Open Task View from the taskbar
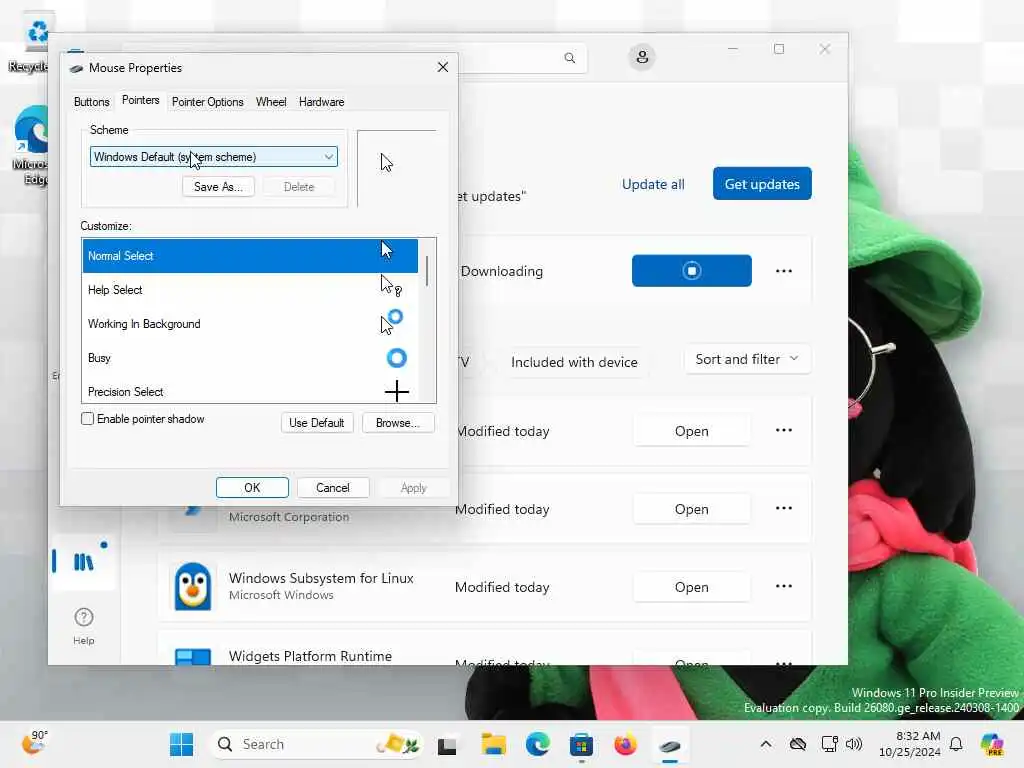The width and height of the screenshot is (1024, 768). [447, 744]
